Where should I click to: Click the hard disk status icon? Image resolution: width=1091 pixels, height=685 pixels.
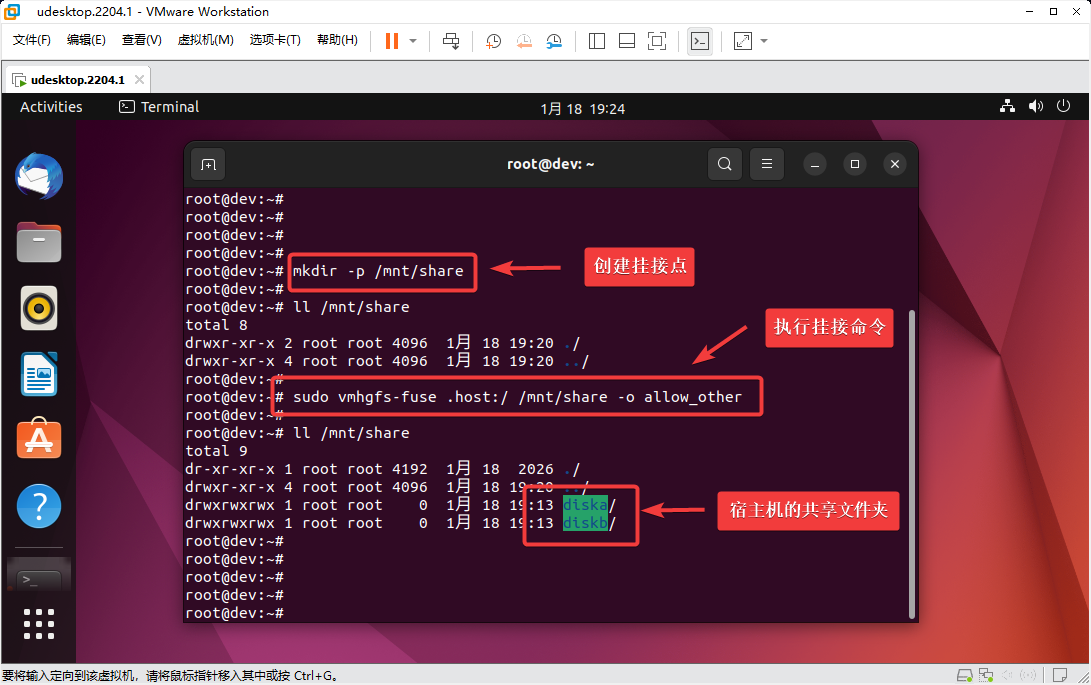click(x=964, y=676)
